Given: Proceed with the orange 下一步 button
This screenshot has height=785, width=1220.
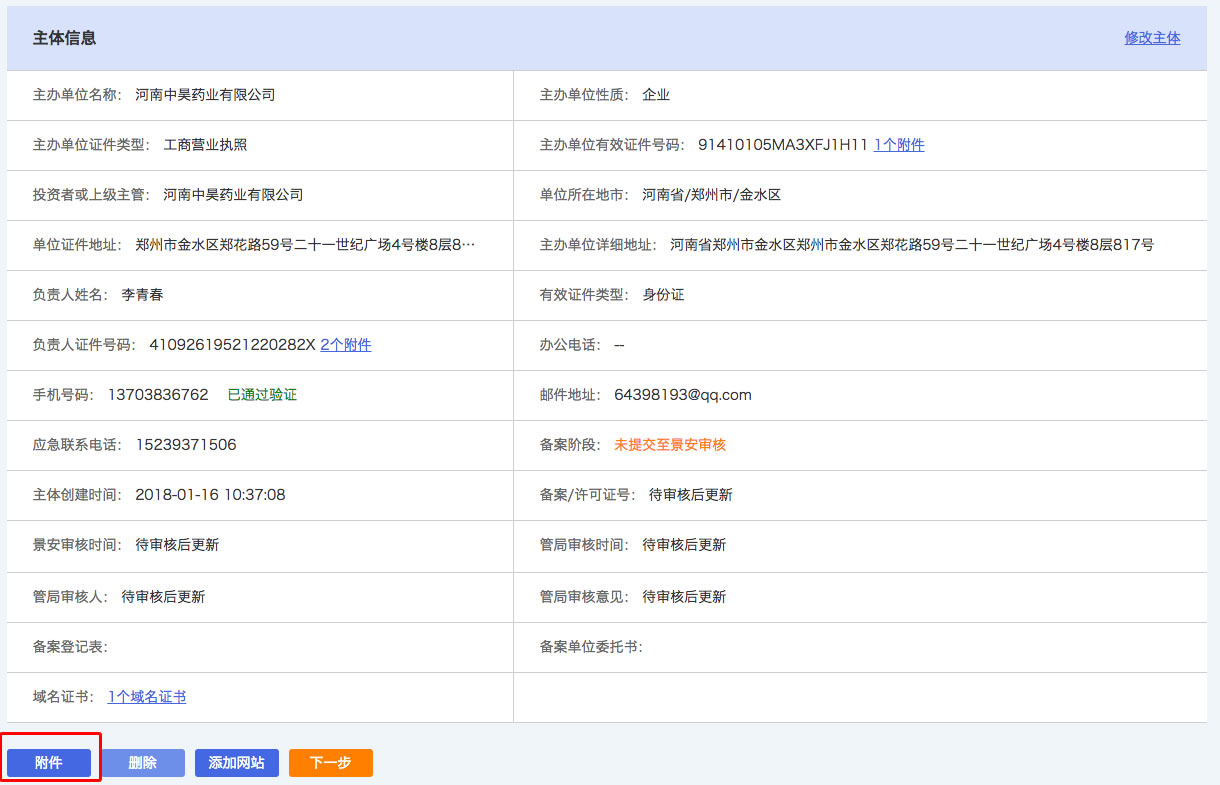Looking at the screenshot, I should (330, 763).
